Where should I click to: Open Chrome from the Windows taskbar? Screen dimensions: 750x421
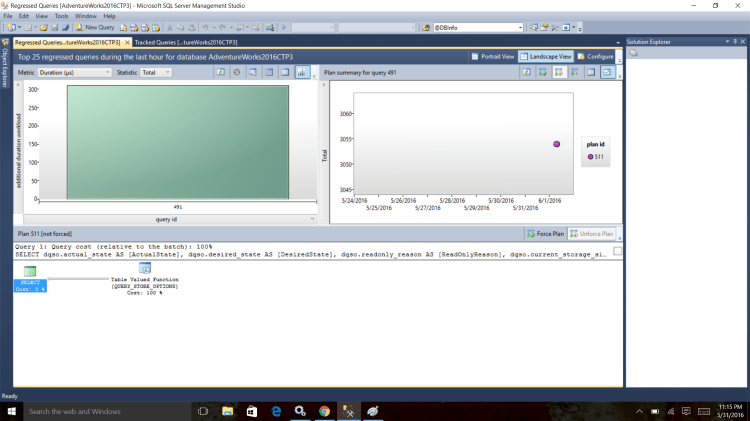pyautogui.click(x=324, y=411)
